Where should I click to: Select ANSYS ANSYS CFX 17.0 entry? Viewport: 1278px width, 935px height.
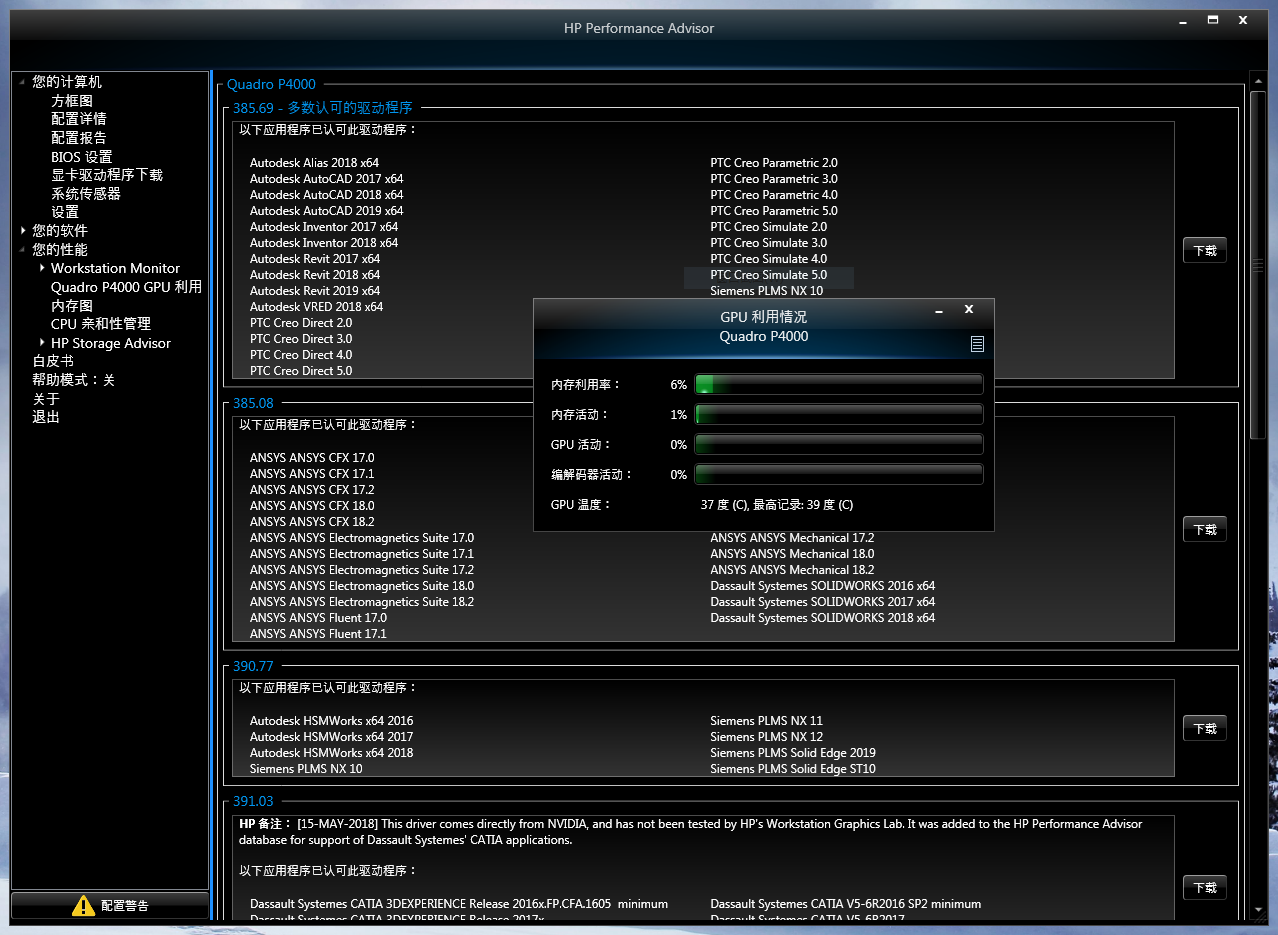click(312, 458)
